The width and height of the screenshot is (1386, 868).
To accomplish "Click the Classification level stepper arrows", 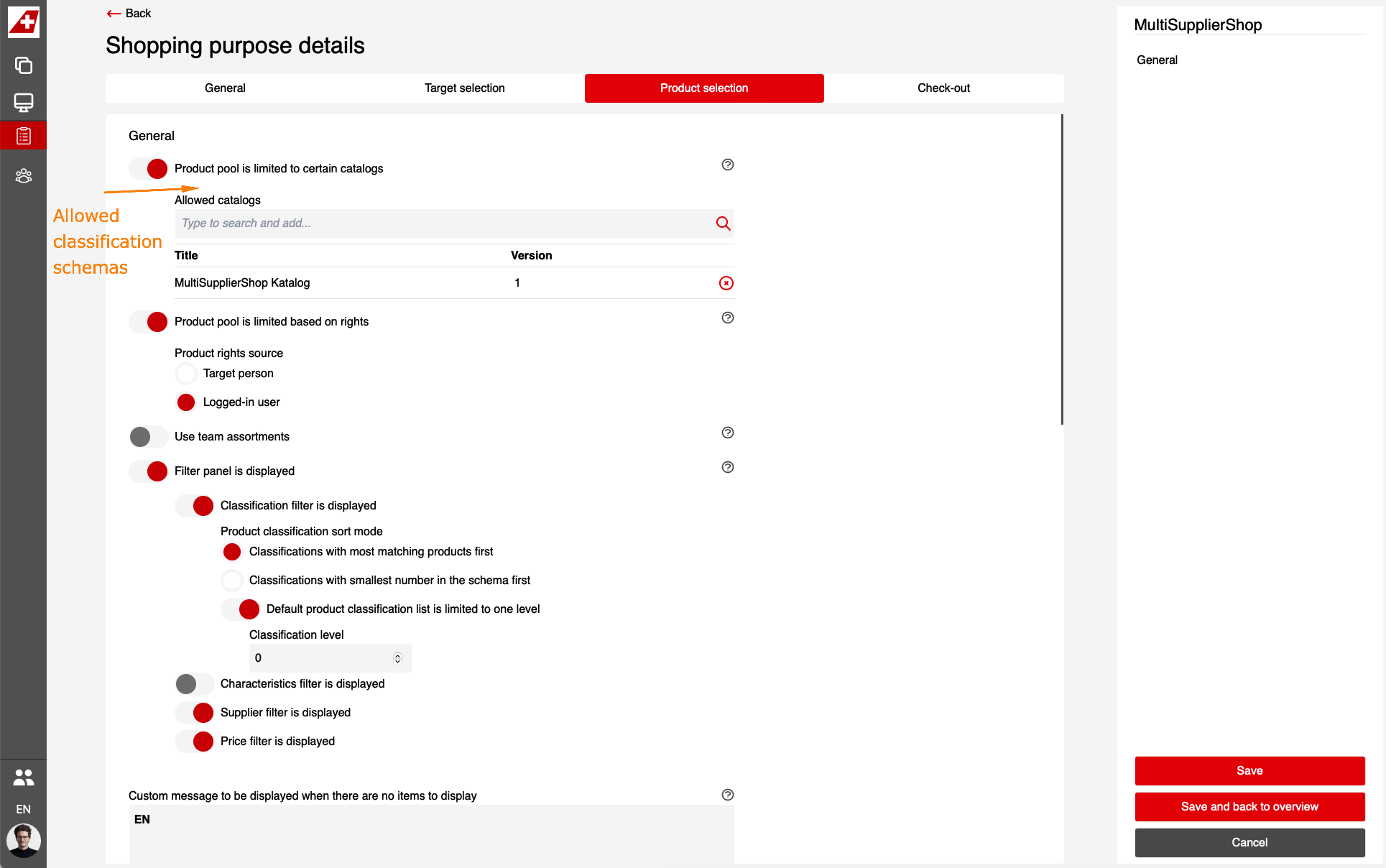I will coord(397,658).
